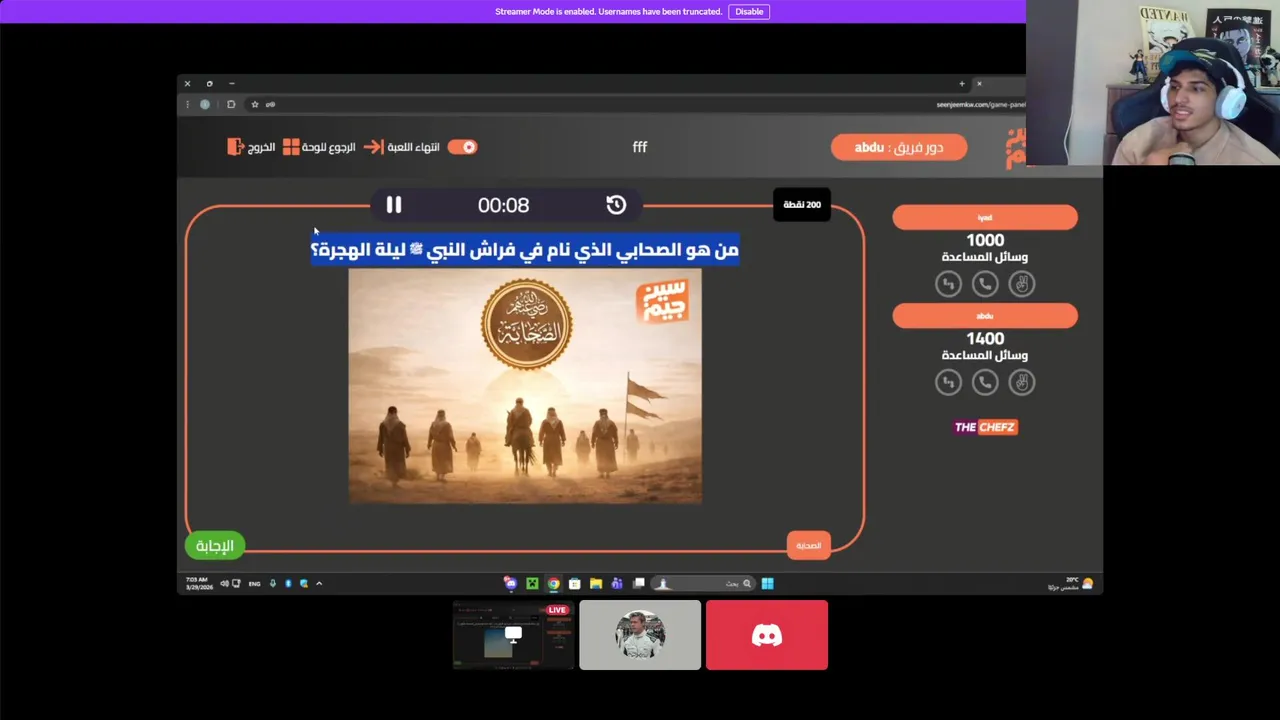Click the exit door icon beside الخروج

click(x=235, y=147)
